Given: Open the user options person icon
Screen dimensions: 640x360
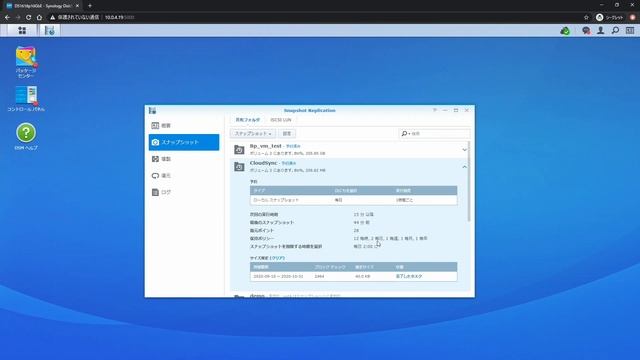Looking at the screenshot, I should pyautogui.click(x=600, y=31).
